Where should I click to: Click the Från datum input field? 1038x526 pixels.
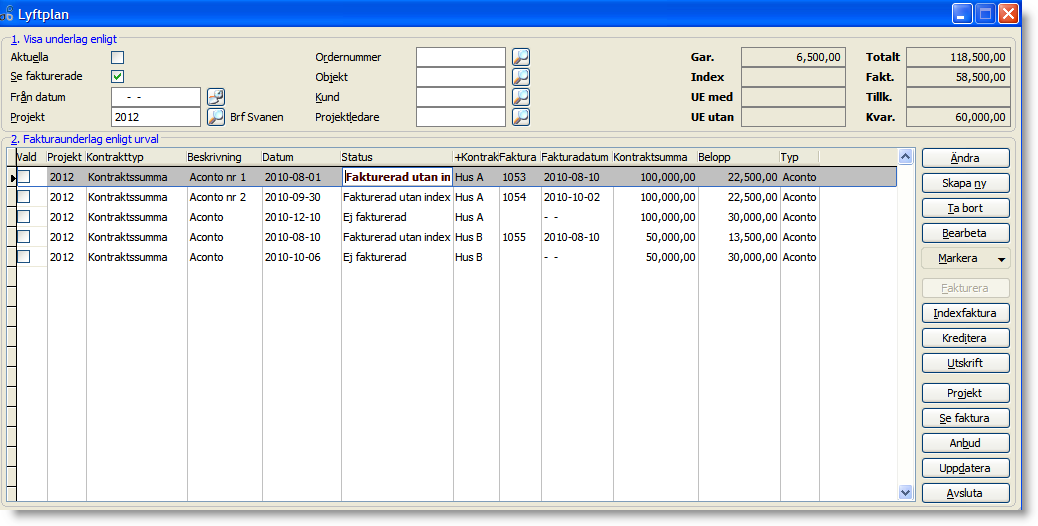[x=156, y=97]
